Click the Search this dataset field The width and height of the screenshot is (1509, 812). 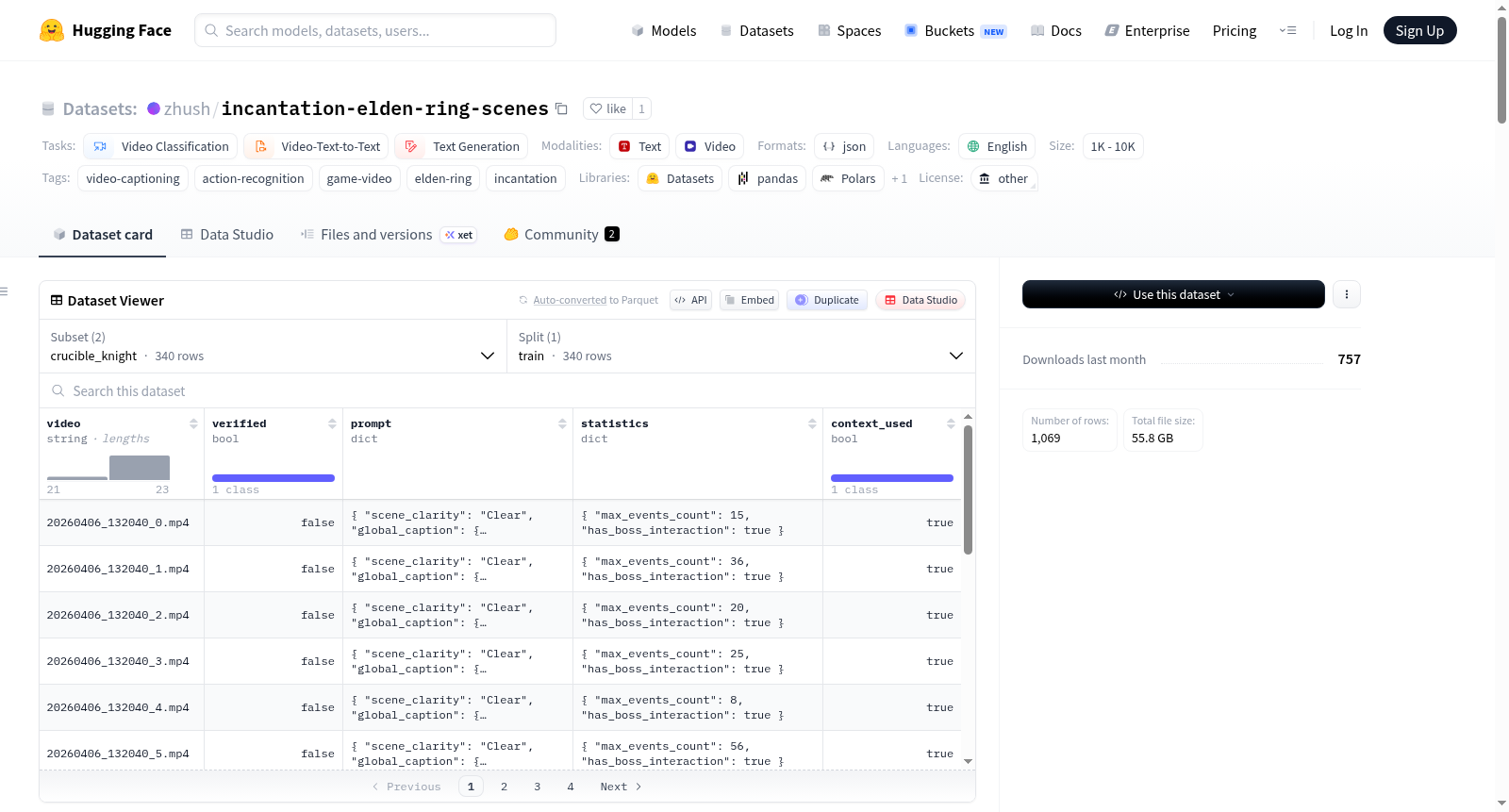click(507, 390)
